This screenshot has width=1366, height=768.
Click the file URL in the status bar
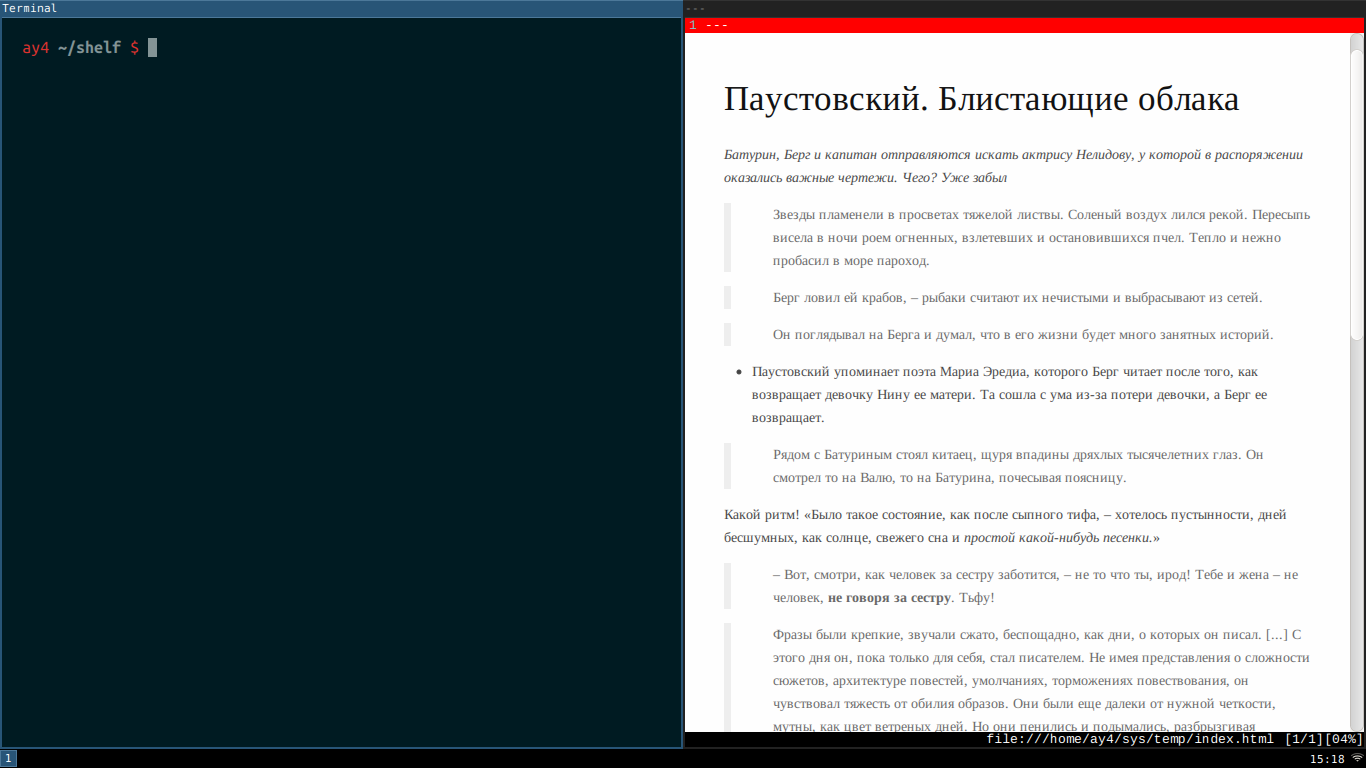click(1129, 740)
